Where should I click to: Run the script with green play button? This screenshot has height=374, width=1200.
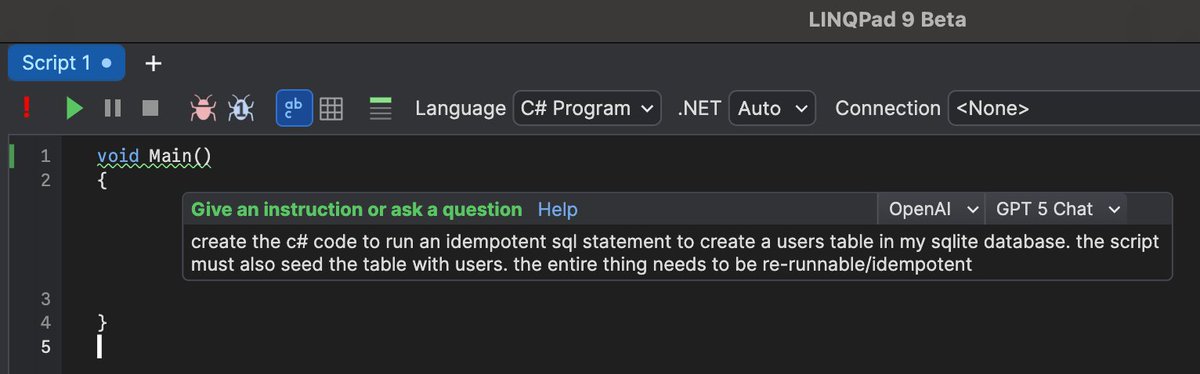[74, 108]
